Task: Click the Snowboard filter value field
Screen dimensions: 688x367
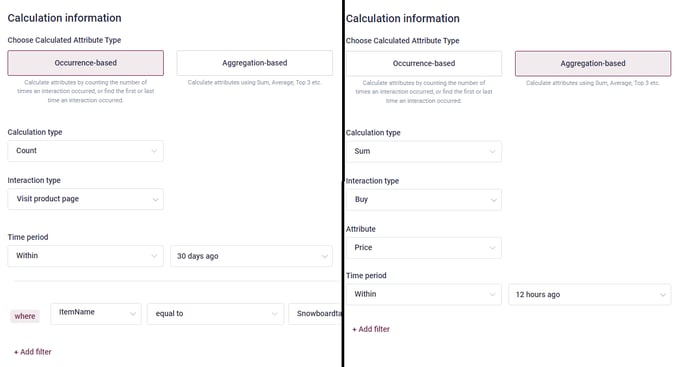Action: point(315,313)
